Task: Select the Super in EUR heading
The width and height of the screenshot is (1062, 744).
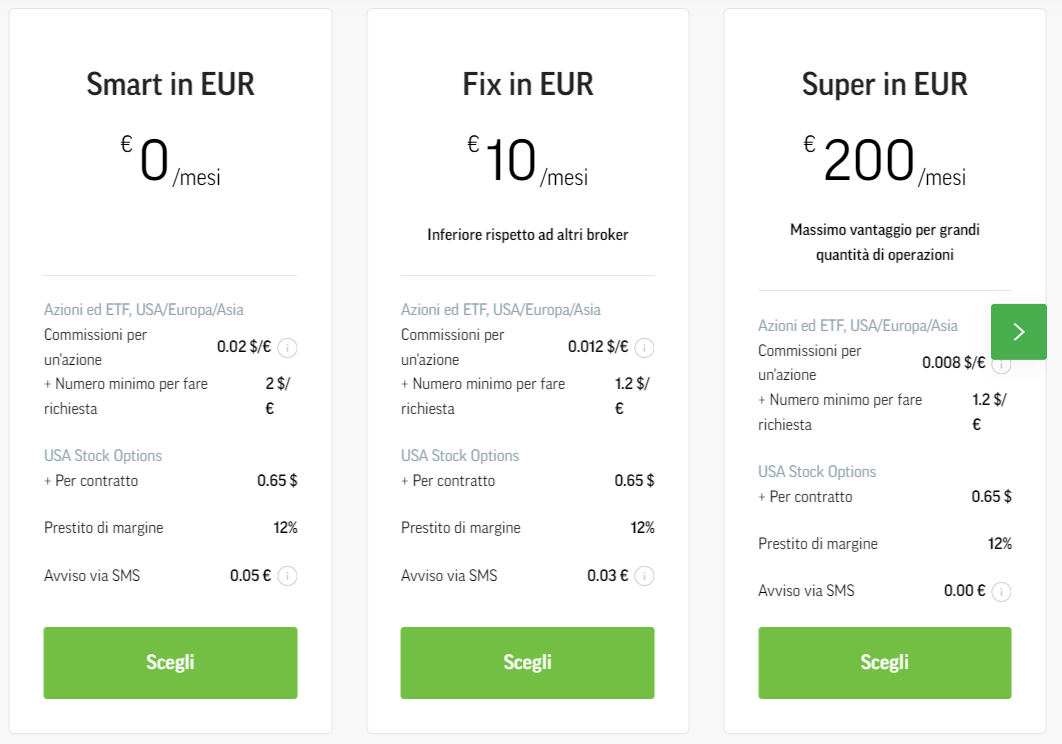Action: [x=885, y=85]
